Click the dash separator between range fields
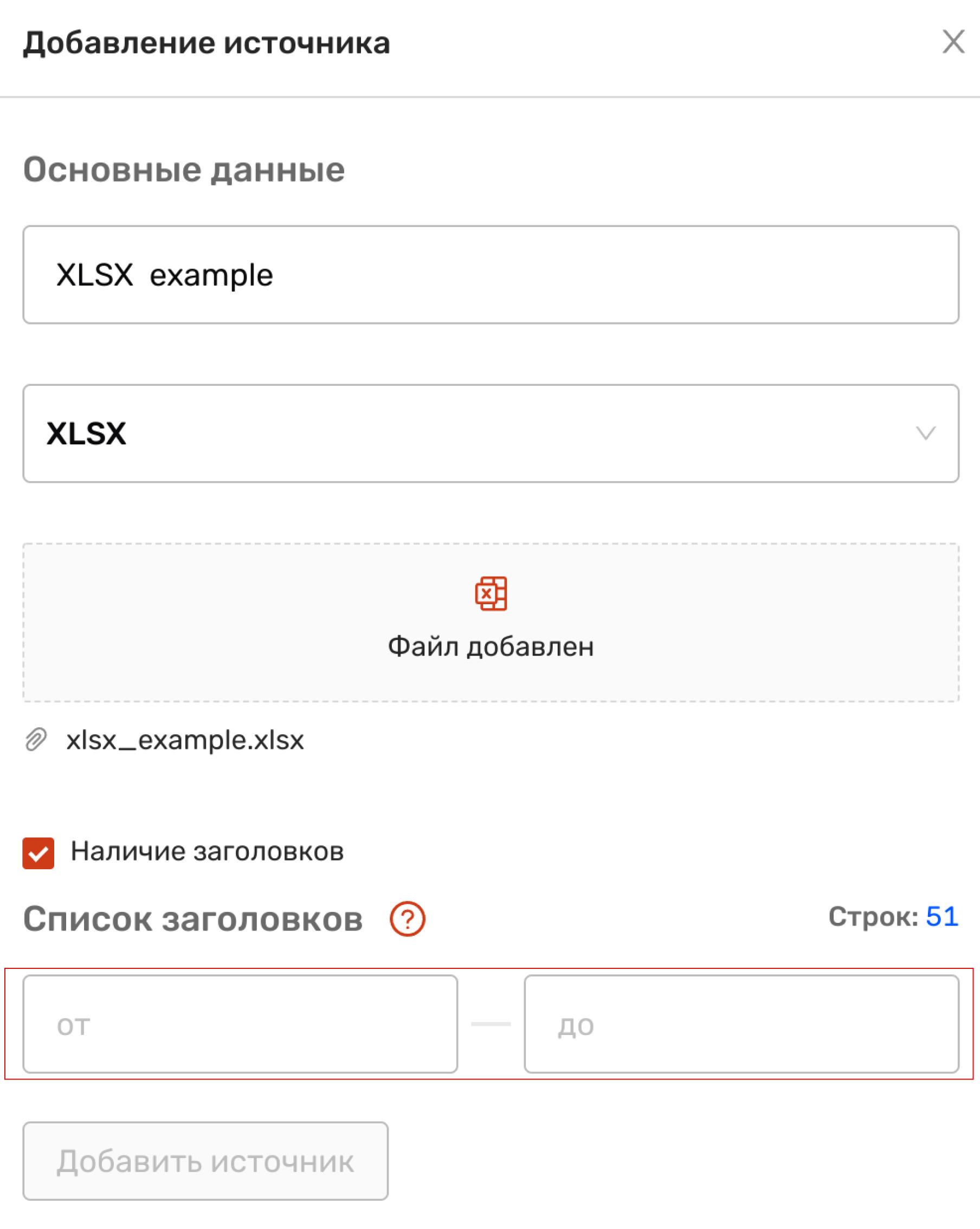Screen dimensions: 980x1229 pos(491,1024)
